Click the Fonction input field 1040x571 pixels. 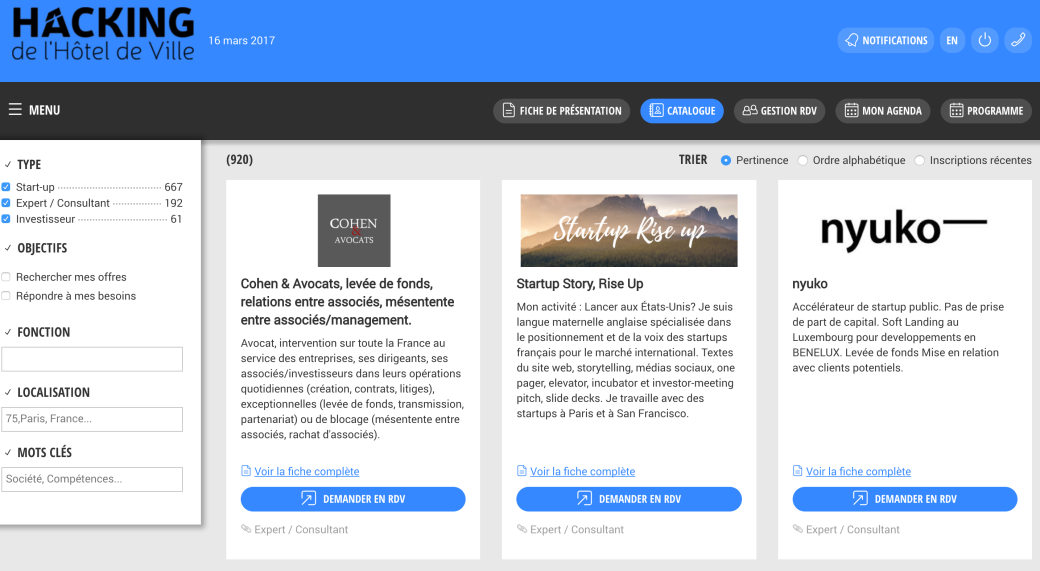[x=92, y=359]
